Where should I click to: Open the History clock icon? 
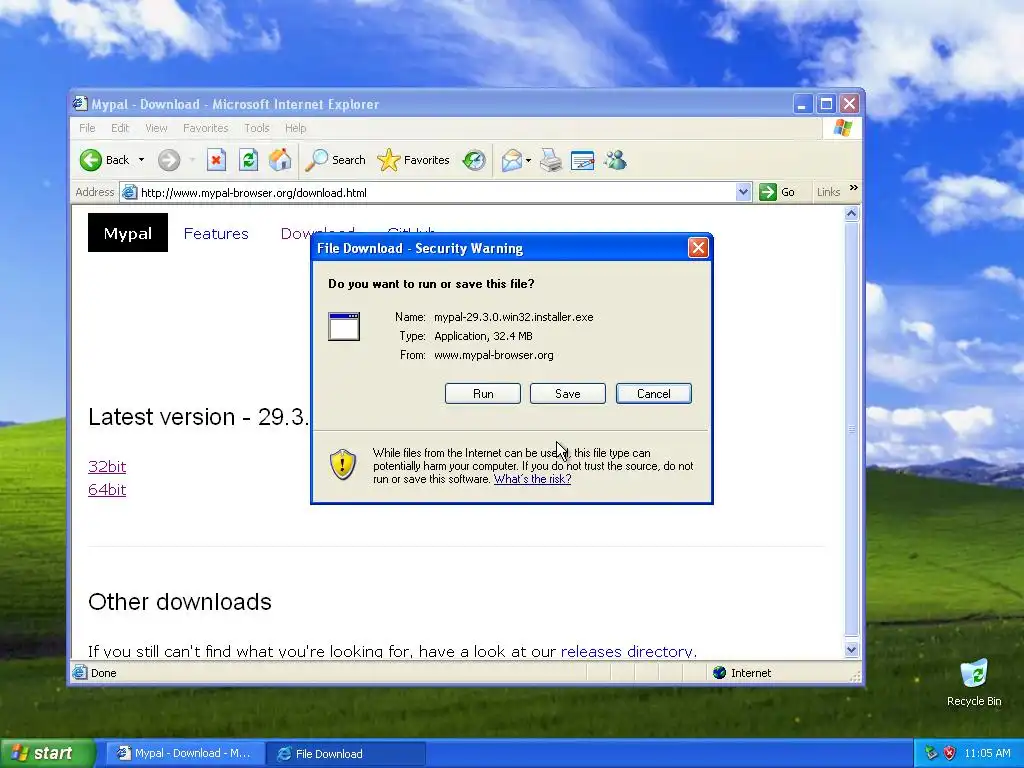point(474,160)
